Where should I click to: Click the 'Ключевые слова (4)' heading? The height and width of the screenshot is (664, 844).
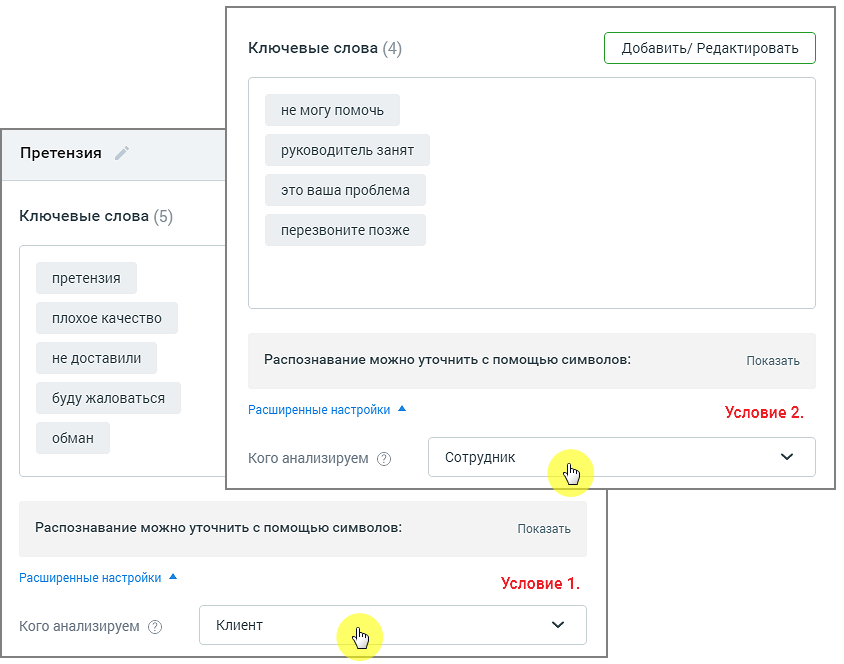325,48
